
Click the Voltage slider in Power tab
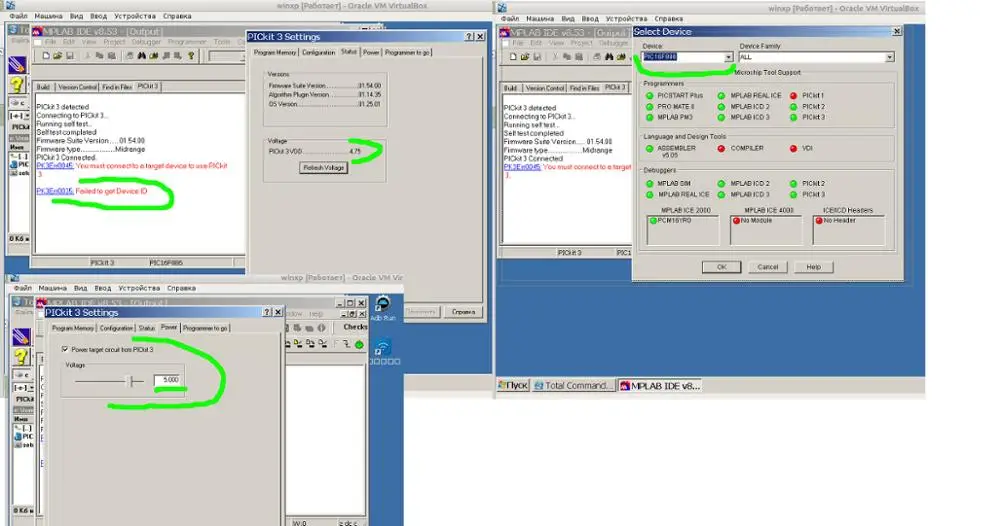click(x=108, y=381)
